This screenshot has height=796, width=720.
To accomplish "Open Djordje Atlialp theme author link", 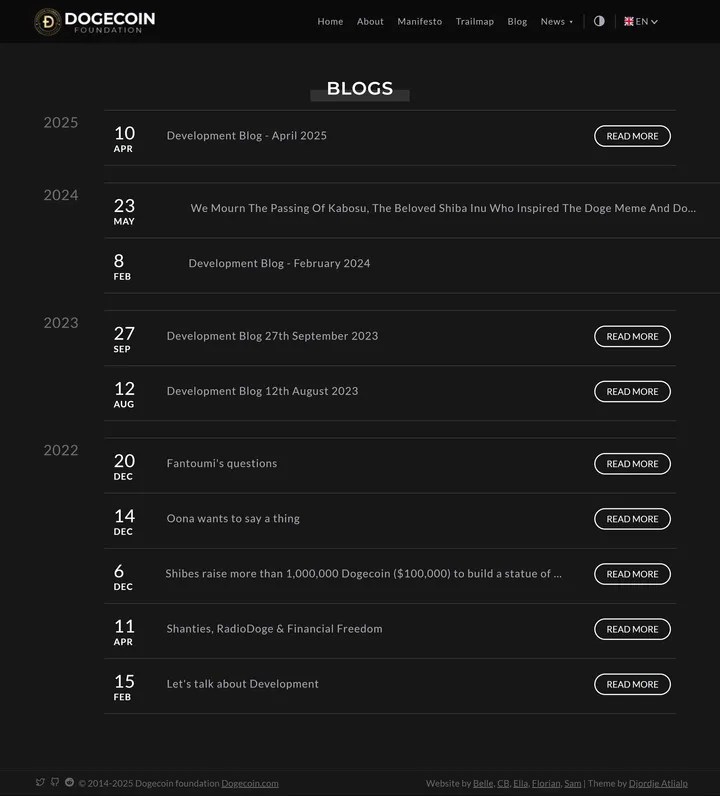I will [658, 783].
